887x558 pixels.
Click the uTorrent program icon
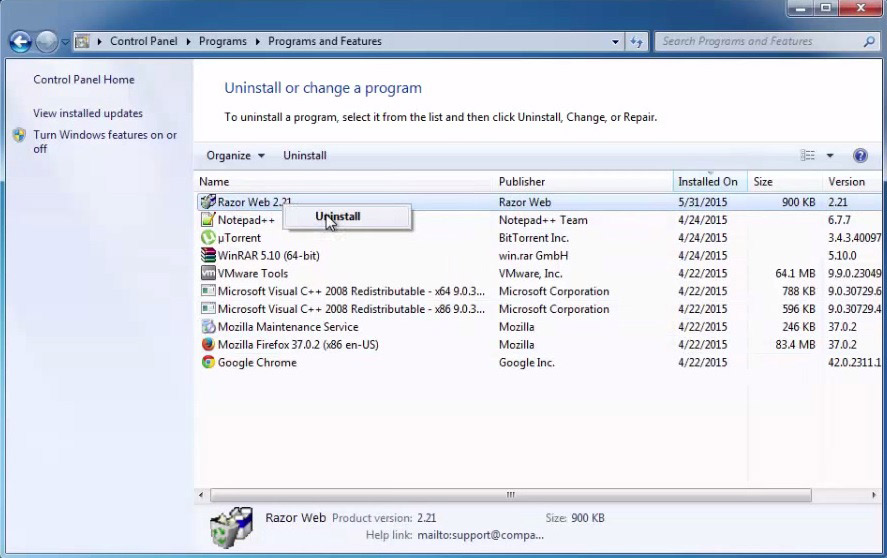208,238
